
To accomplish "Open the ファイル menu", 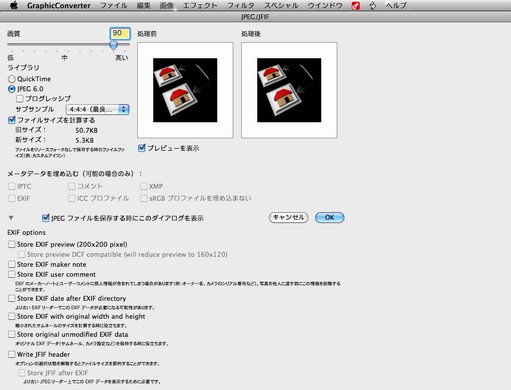I will (x=114, y=6).
